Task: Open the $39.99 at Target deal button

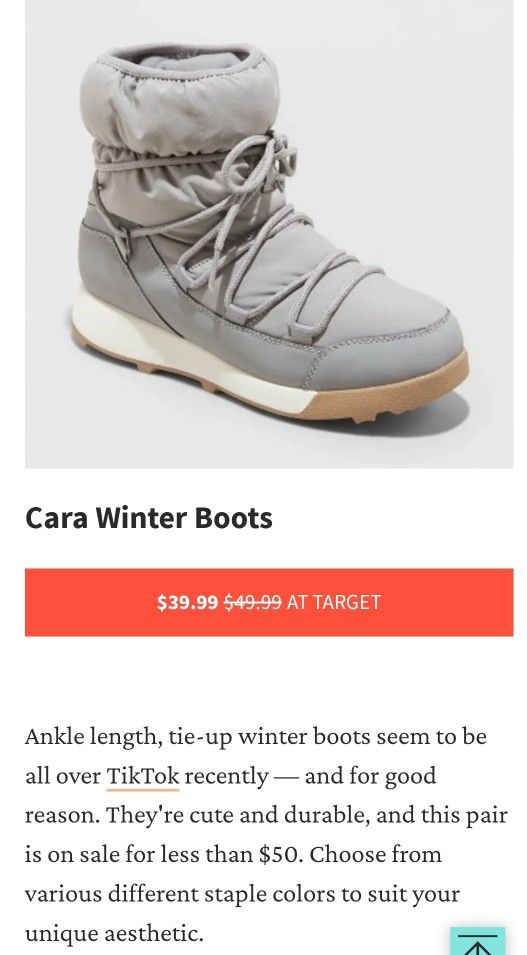Action: (x=269, y=602)
